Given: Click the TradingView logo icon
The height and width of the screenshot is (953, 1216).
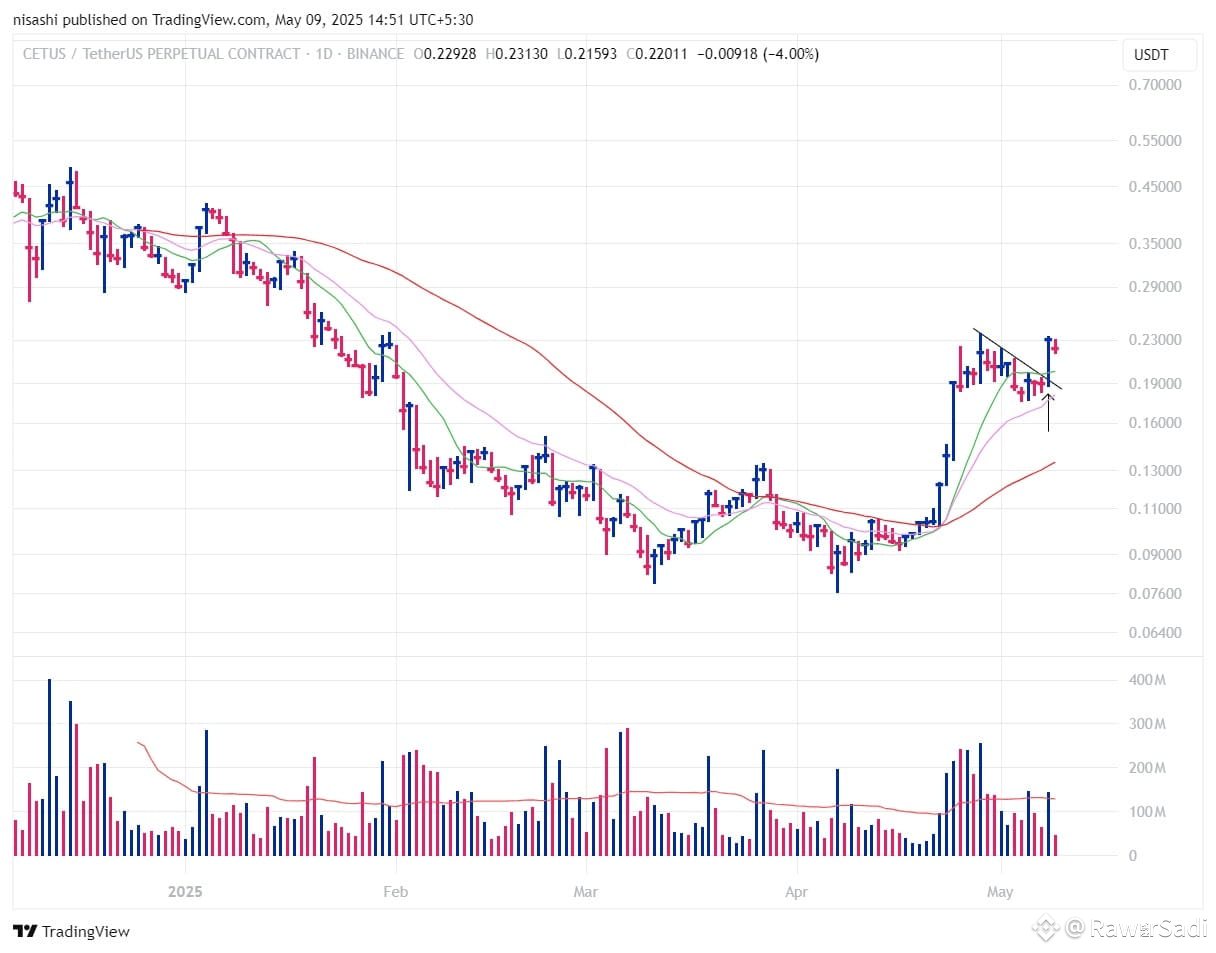Looking at the screenshot, I should pos(26,932).
